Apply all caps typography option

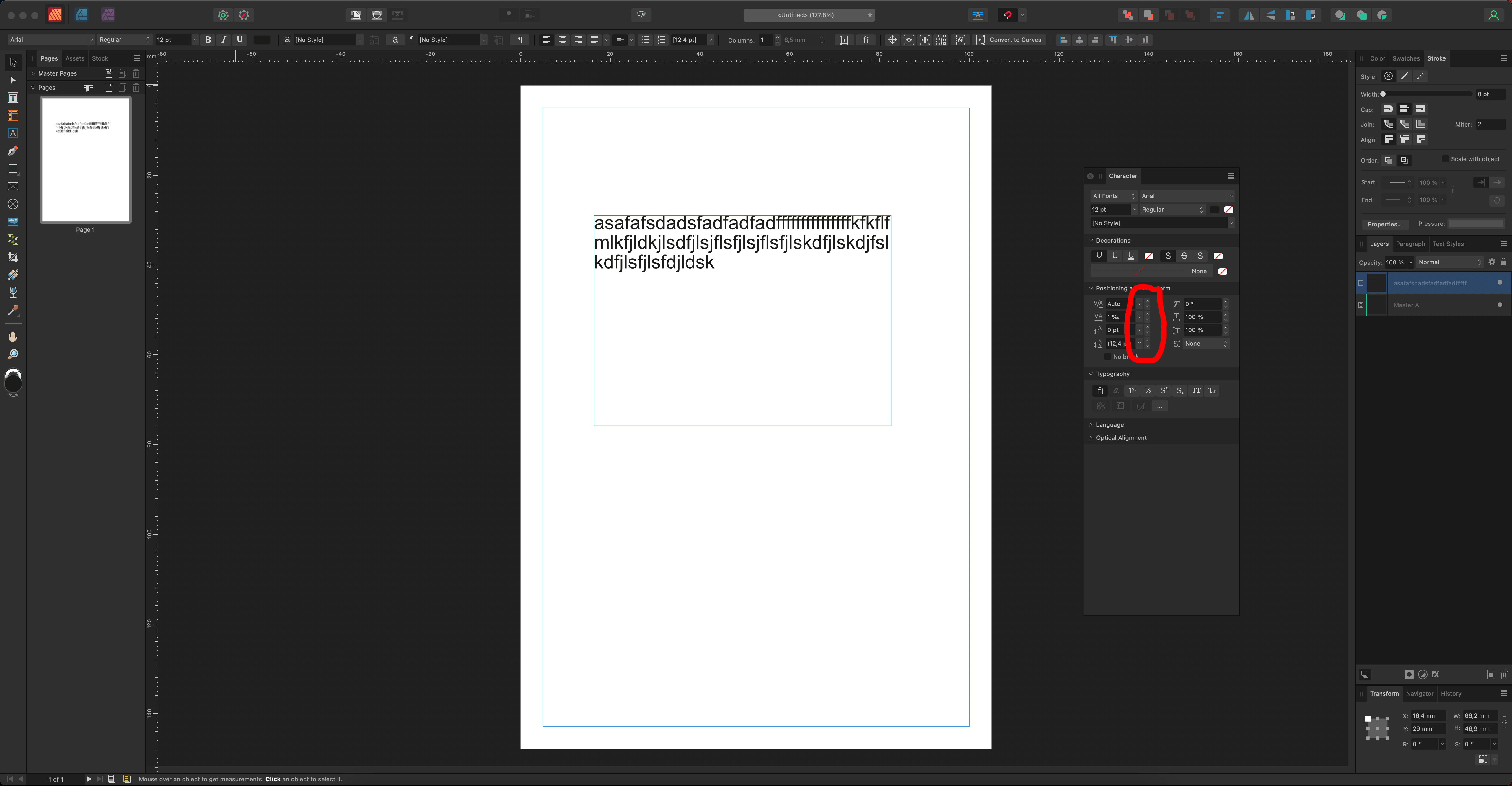point(1196,391)
